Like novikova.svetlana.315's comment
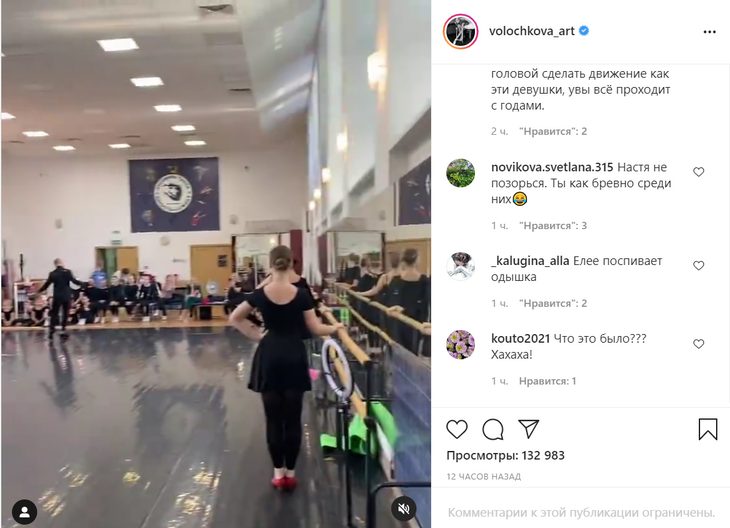This screenshot has width=730, height=528. coord(698,172)
